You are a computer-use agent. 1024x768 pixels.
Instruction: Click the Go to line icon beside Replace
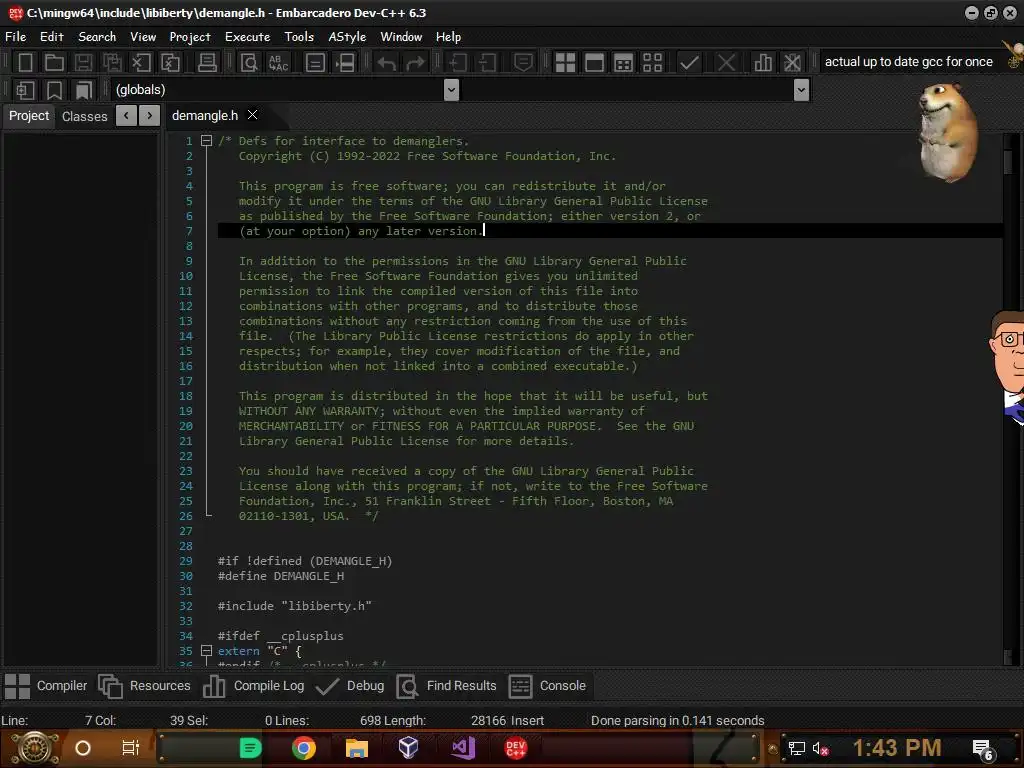point(344,63)
